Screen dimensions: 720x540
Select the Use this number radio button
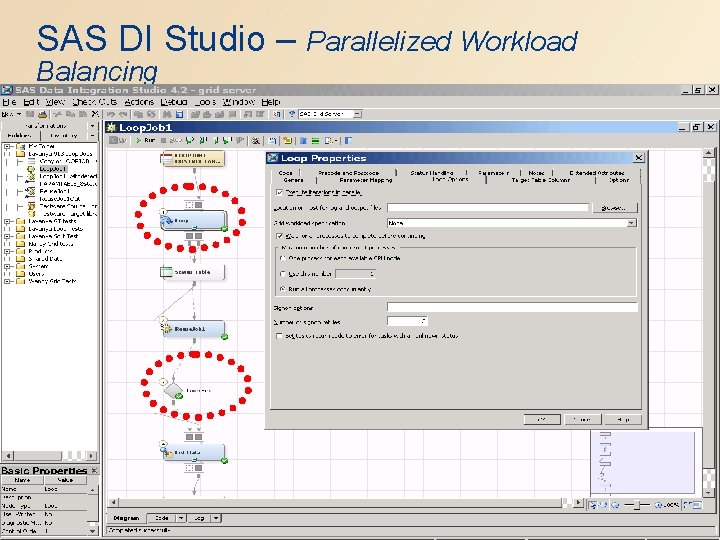pyautogui.click(x=283, y=274)
